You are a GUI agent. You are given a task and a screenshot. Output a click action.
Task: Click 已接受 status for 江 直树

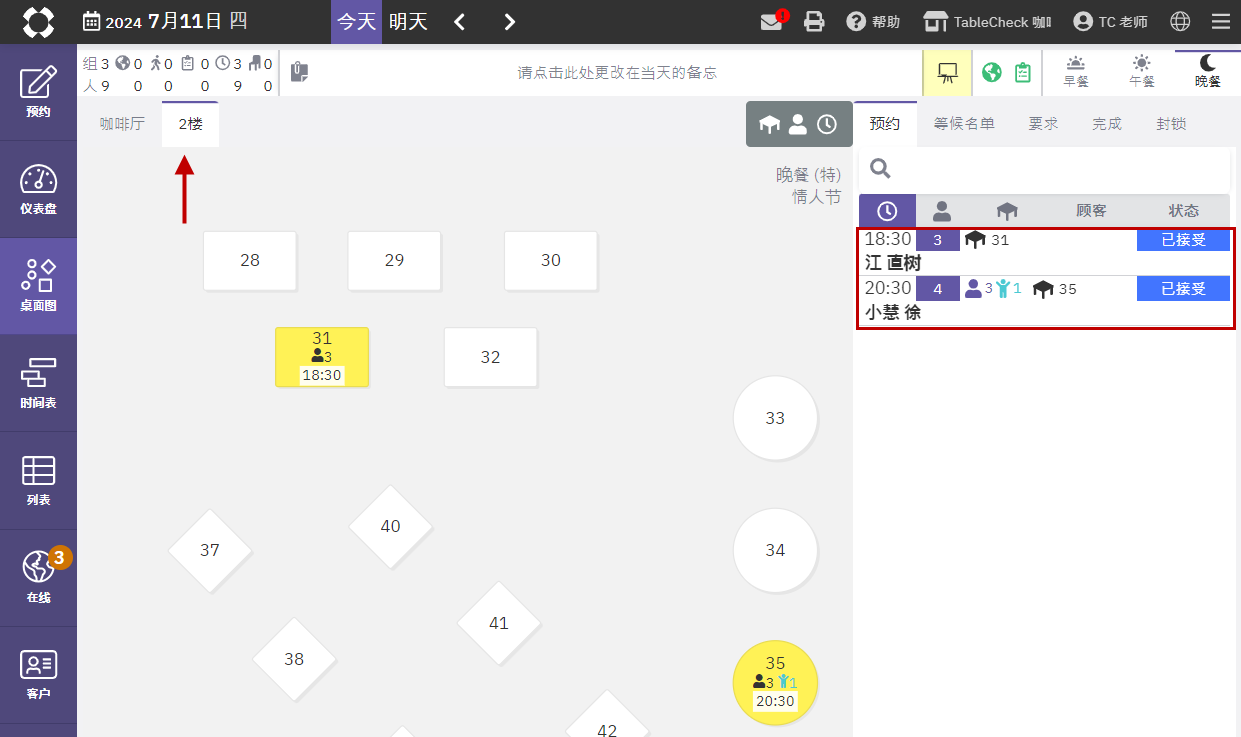click(x=1183, y=240)
